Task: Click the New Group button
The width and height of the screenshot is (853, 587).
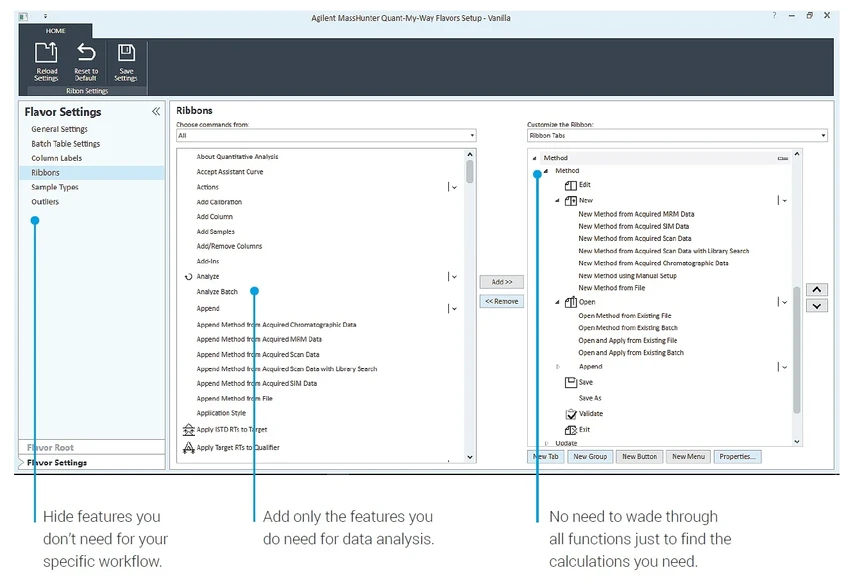Action: point(590,457)
